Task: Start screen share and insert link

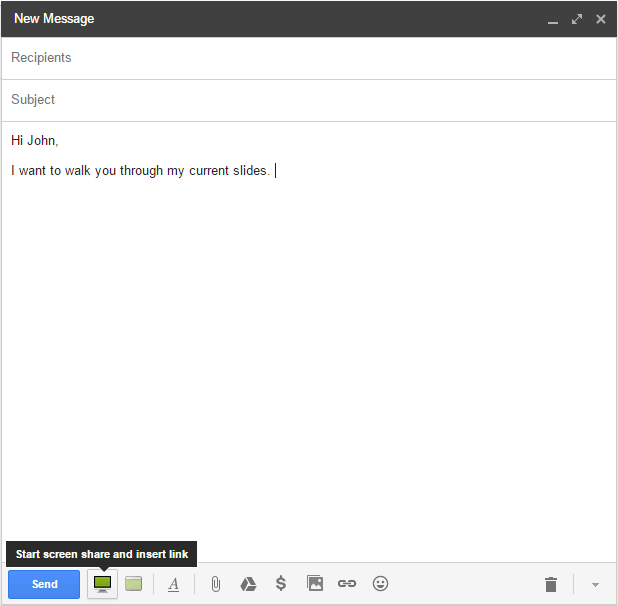Action: pyautogui.click(x=102, y=584)
